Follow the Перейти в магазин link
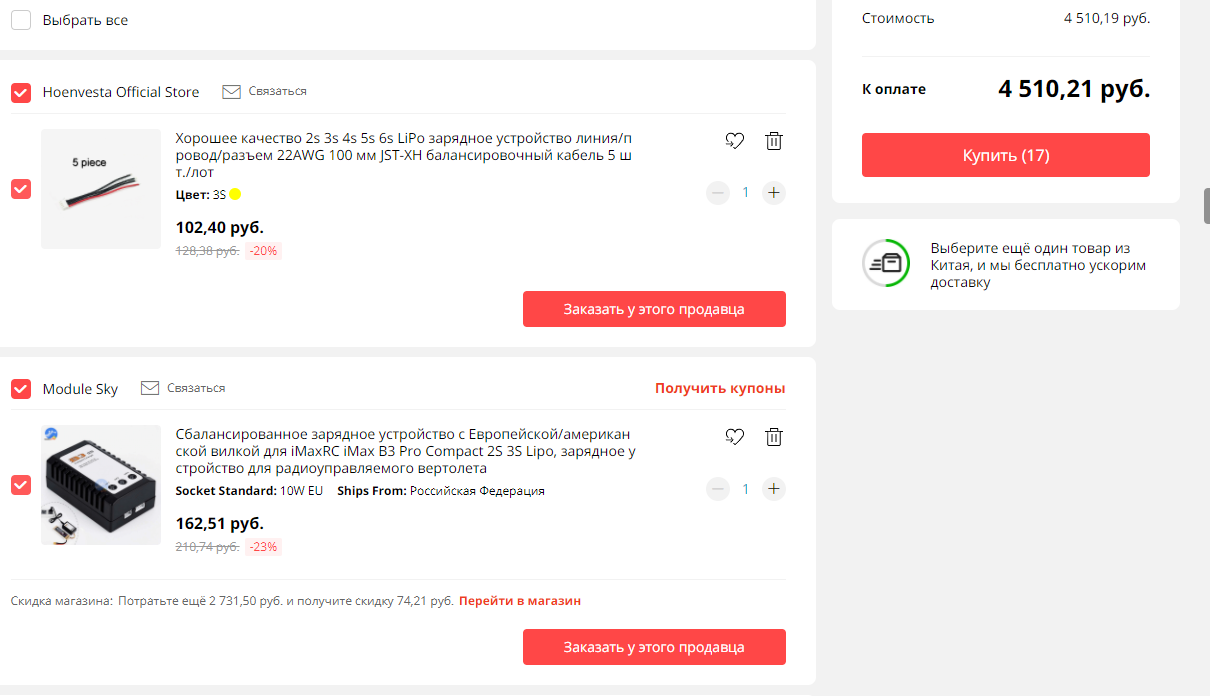 point(520,601)
